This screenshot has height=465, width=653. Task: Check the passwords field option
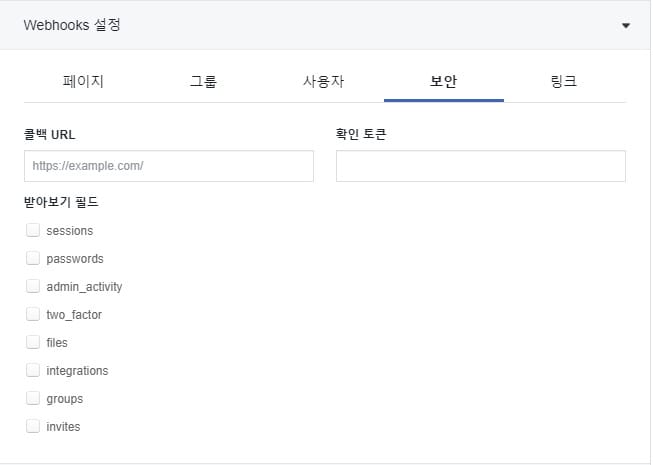[33, 258]
